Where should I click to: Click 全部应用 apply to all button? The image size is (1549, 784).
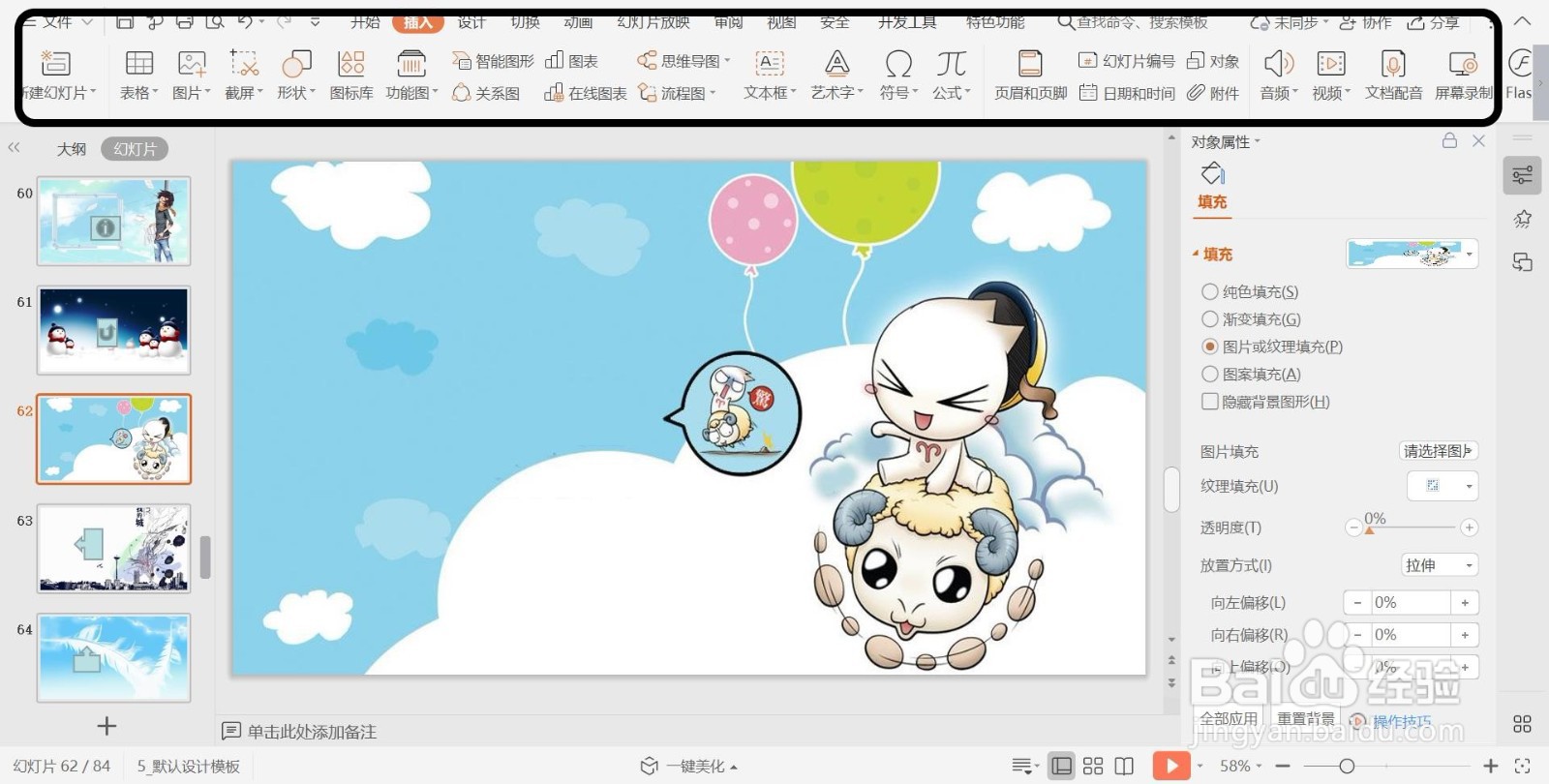tap(1229, 718)
